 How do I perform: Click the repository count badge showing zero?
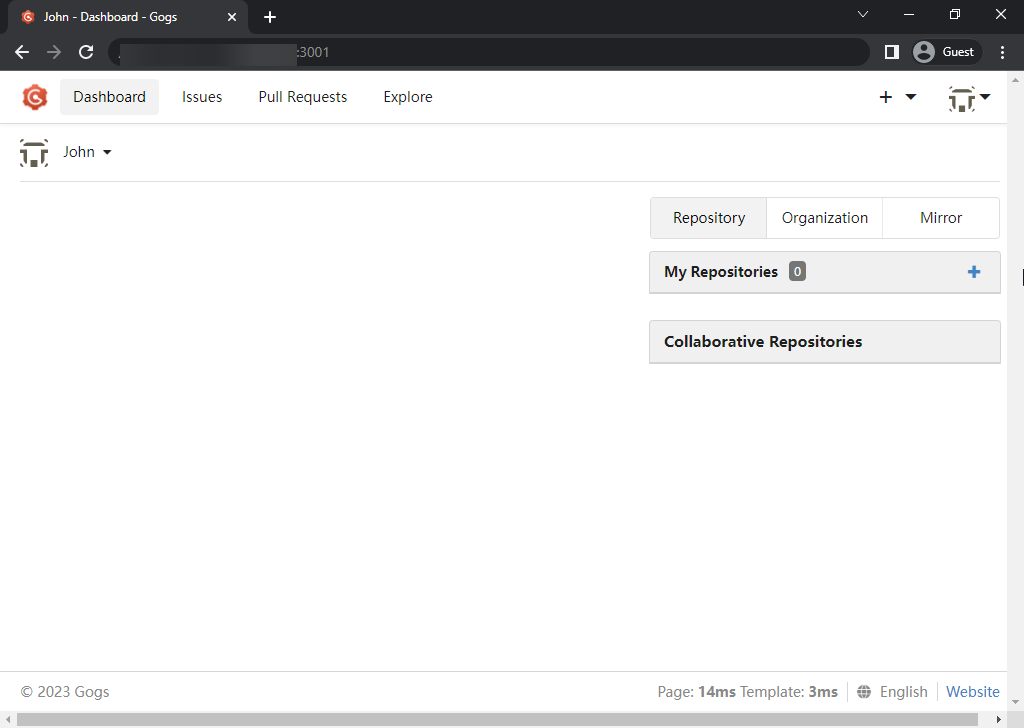pos(797,271)
